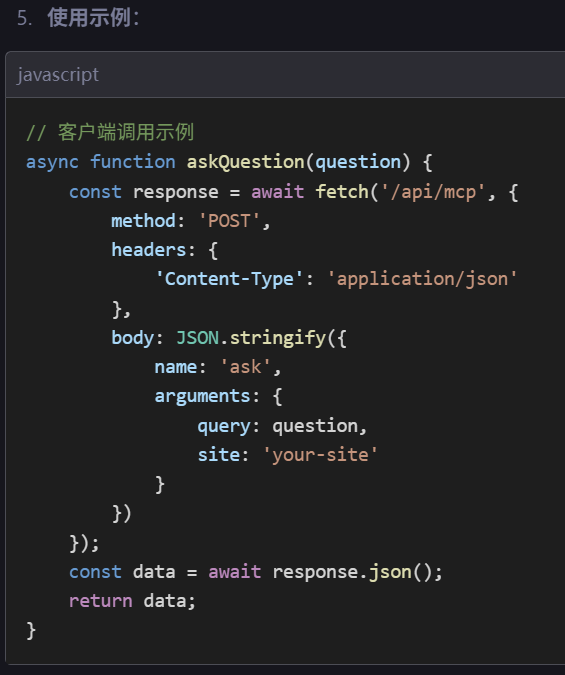Click the headers property key
Viewport: 565px width, 675px height.
pos(149,250)
